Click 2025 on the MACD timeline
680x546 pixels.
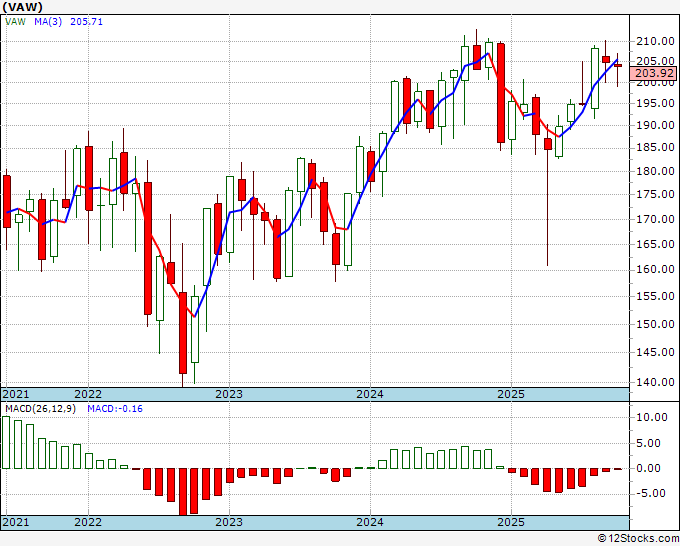pyautogui.click(x=511, y=522)
